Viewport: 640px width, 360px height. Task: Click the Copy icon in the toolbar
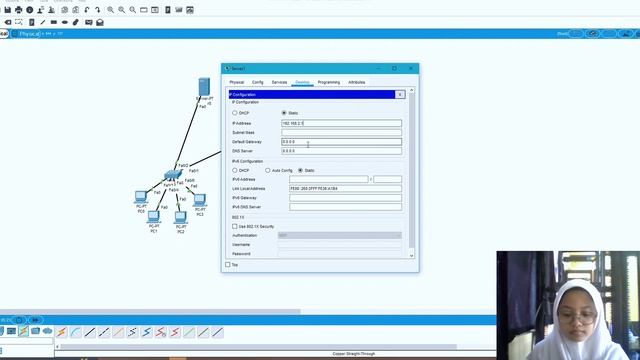tap(64, 10)
